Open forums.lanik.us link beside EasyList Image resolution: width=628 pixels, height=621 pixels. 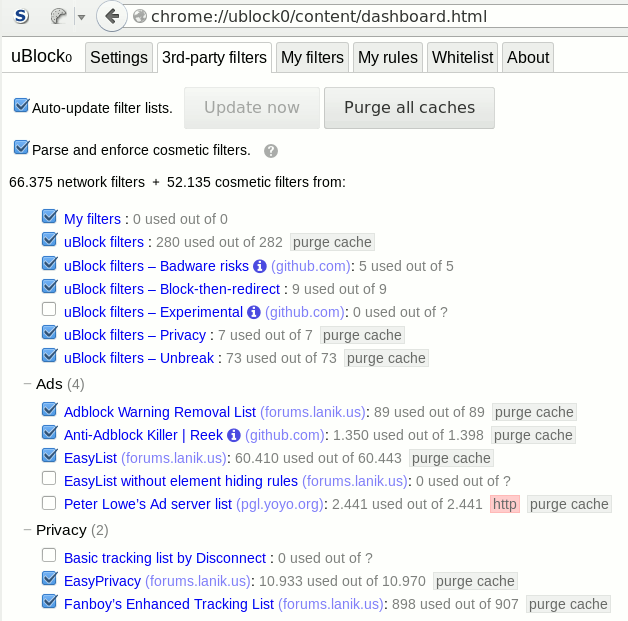coord(174,458)
